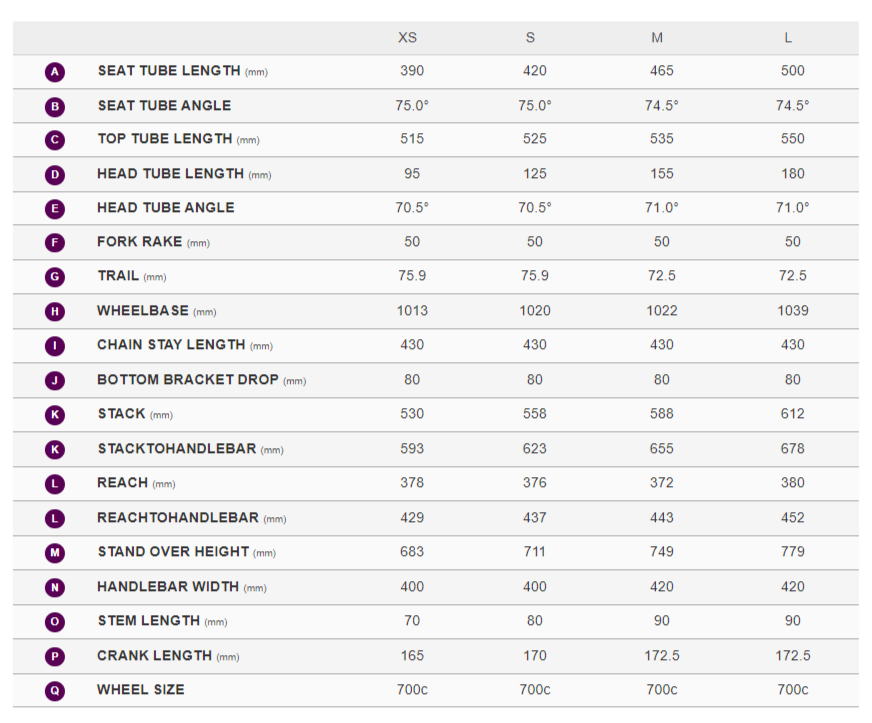Click the J badge for bottom bracket drop
The image size is (872, 723).
pyautogui.click(x=55, y=381)
